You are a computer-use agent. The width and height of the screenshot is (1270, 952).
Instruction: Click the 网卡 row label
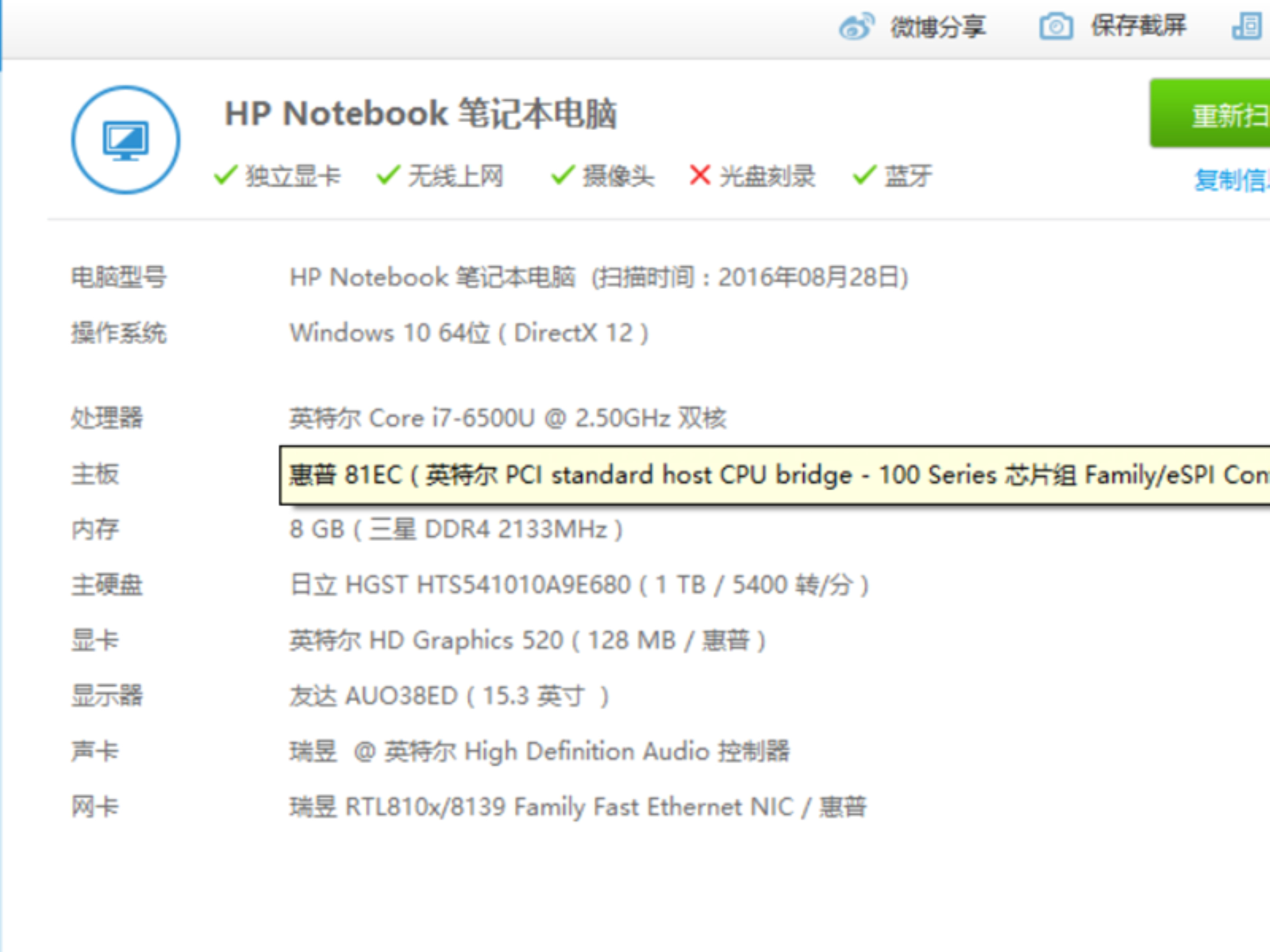click(x=95, y=807)
